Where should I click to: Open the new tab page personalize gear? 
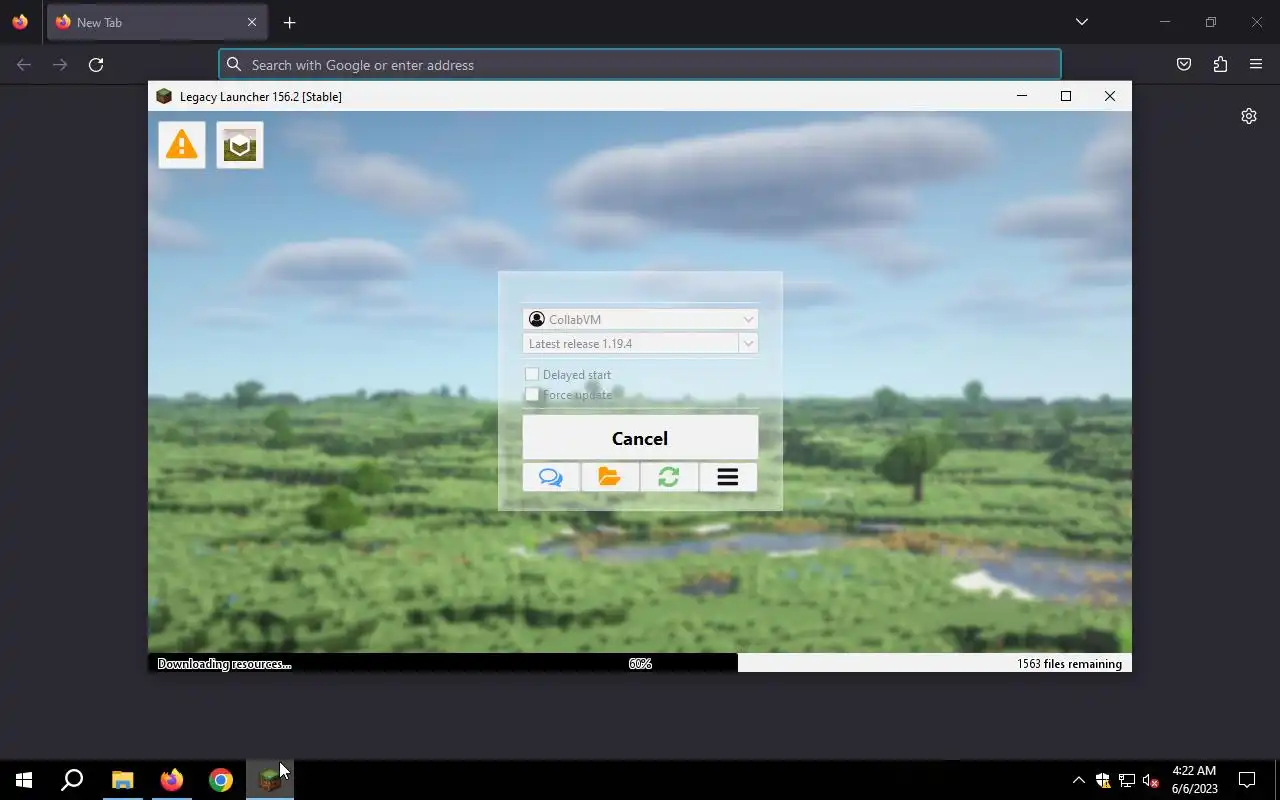click(x=1249, y=116)
